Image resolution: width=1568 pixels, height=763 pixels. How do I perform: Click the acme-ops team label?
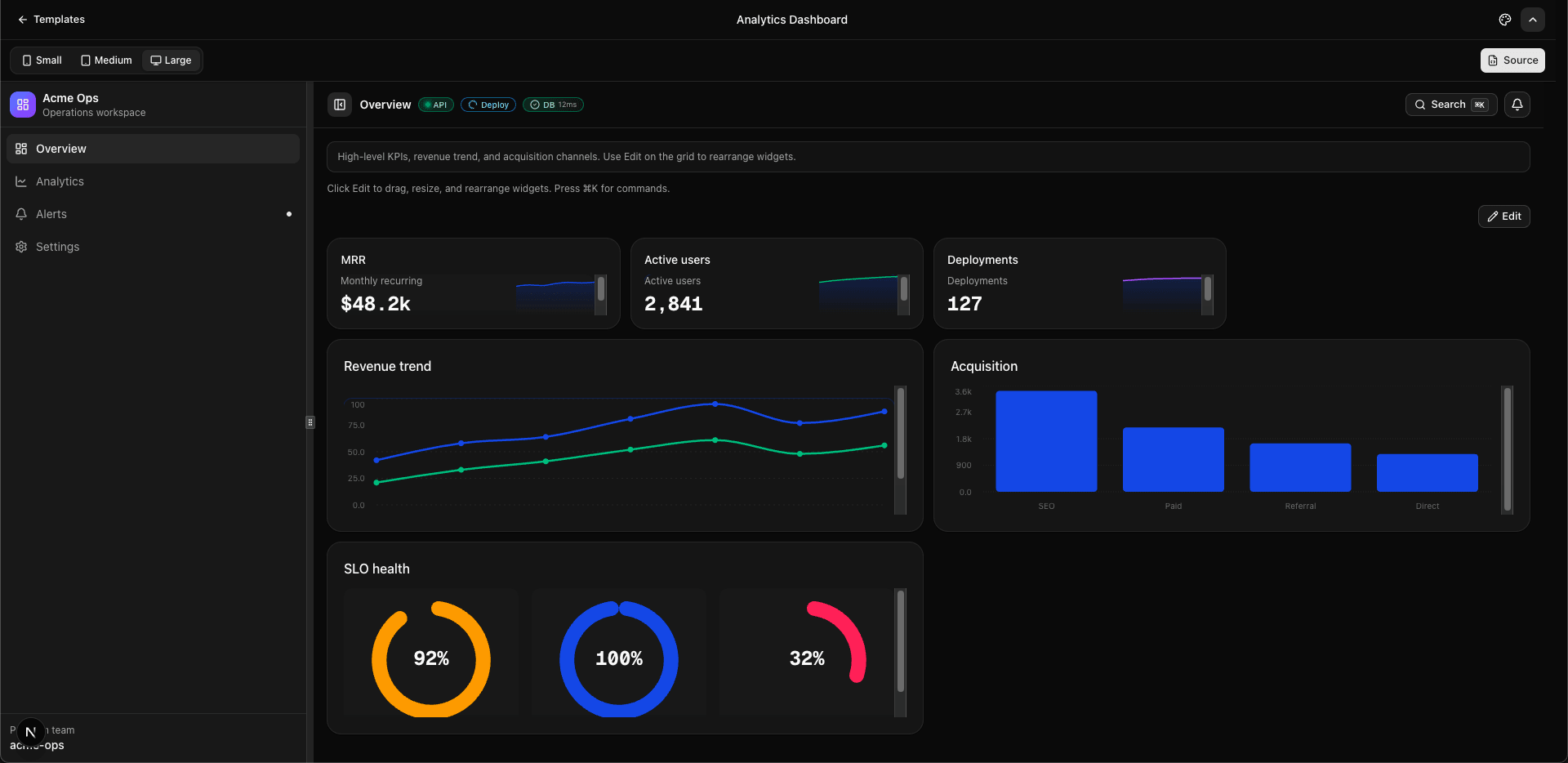tap(37, 745)
